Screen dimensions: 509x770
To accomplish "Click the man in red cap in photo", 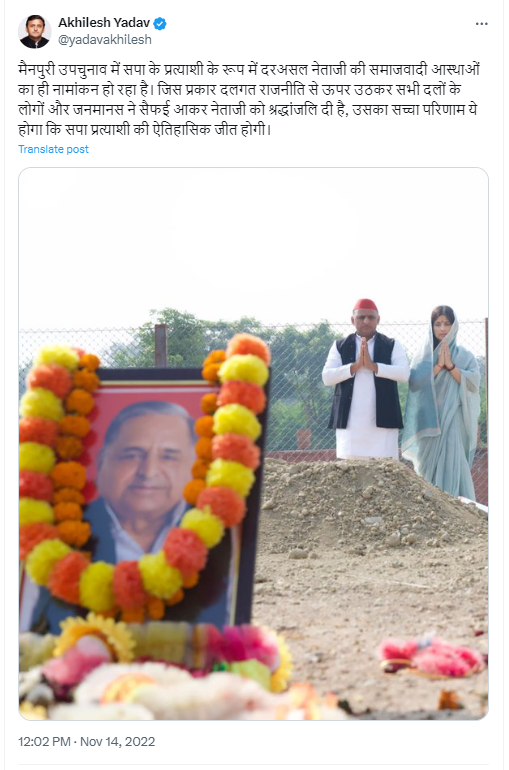I will click(x=366, y=379).
